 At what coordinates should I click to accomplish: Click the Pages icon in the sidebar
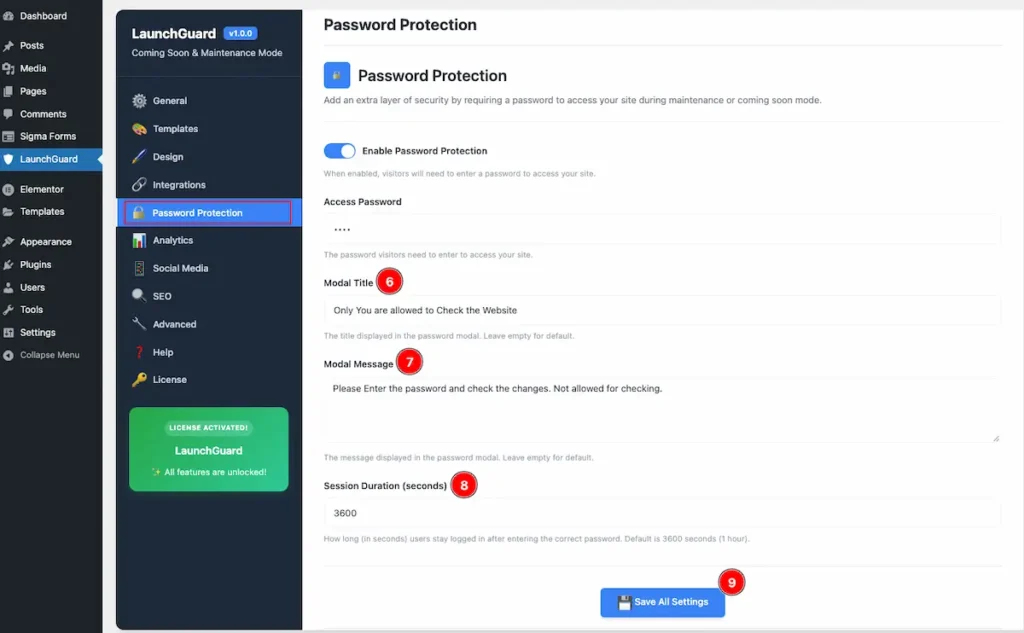(x=8, y=91)
